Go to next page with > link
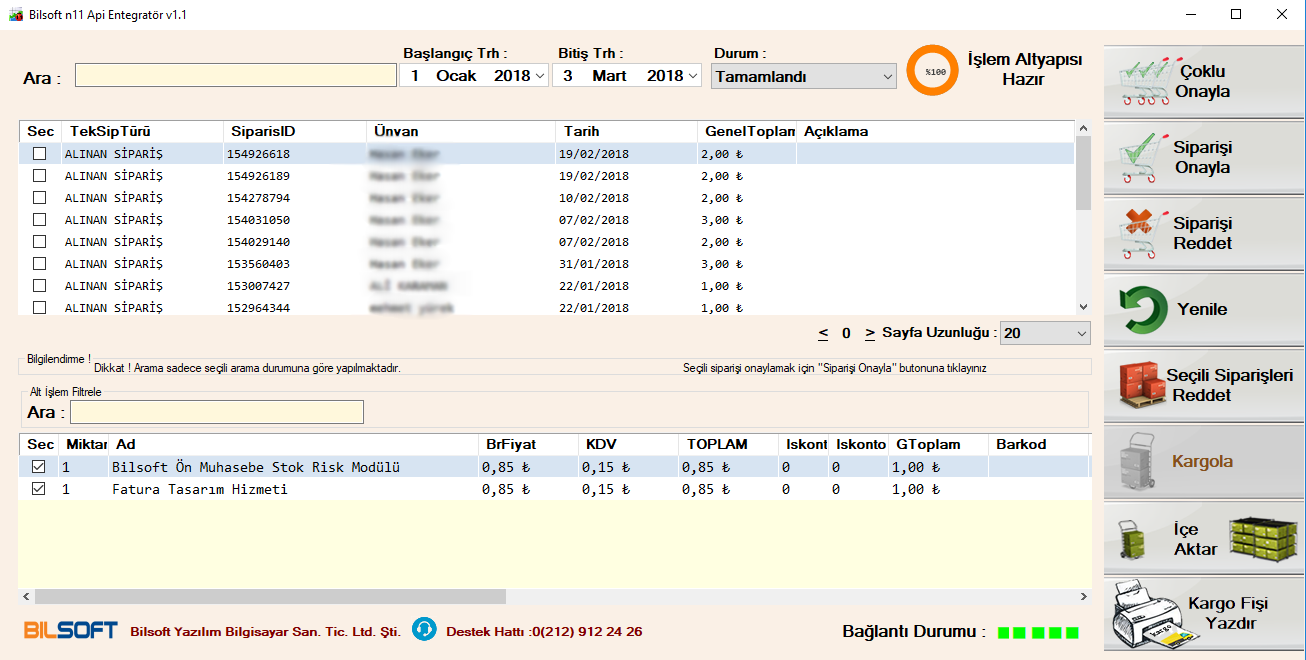The height and width of the screenshot is (660, 1306). tap(870, 333)
